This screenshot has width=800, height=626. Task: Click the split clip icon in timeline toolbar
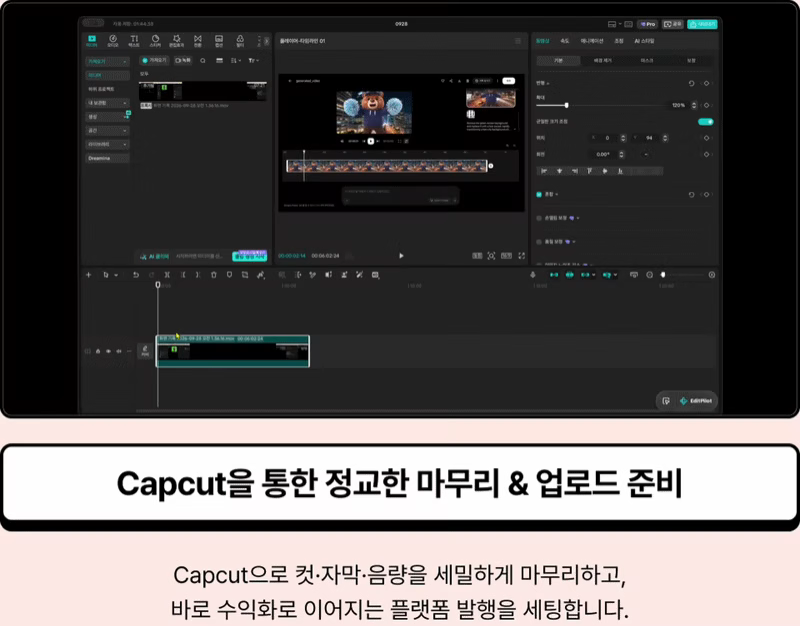pyautogui.click(x=167, y=275)
